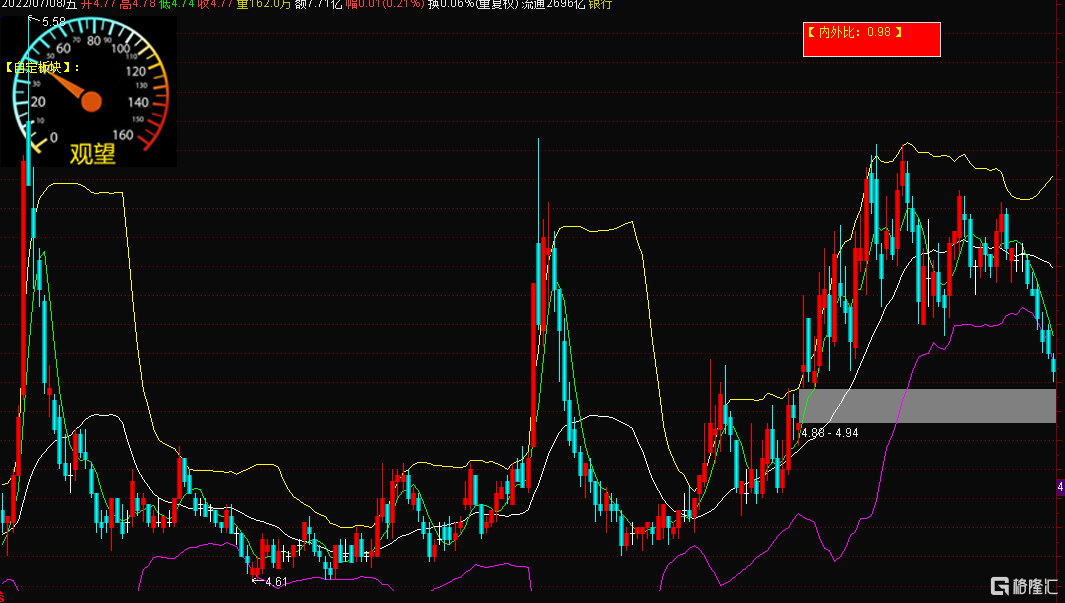Viewport: 1065px width, 603px height.
Task: Click the 幅0.01(0.21%) change value
Action: pyautogui.click(x=385, y=5)
